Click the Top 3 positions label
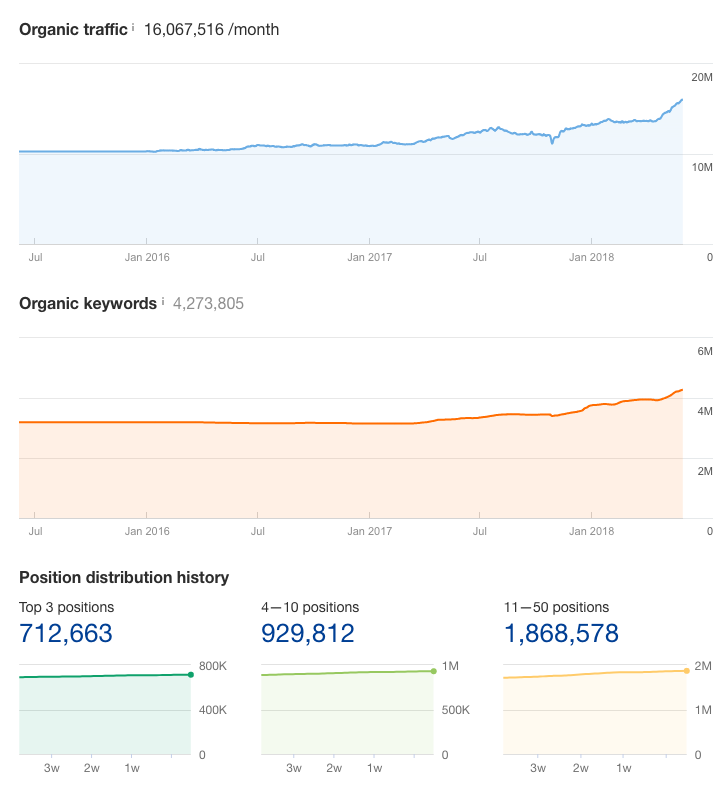 point(67,607)
